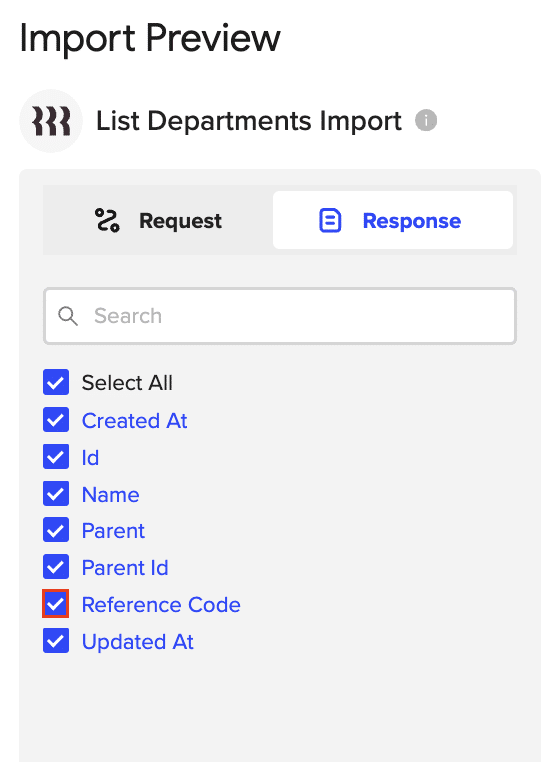Click the Response tab document icon
The image size is (556, 762).
pyautogui.click(x=330, y=221)
